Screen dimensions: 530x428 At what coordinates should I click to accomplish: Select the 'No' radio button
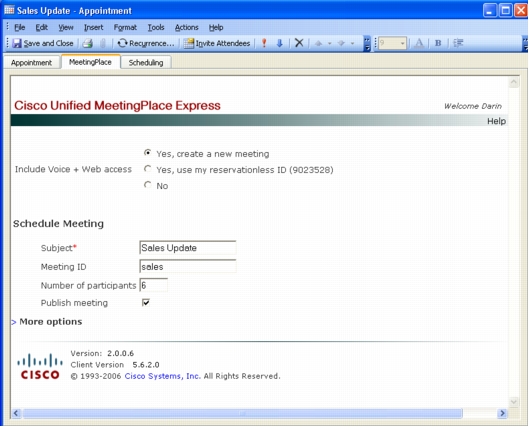(147, 185)
